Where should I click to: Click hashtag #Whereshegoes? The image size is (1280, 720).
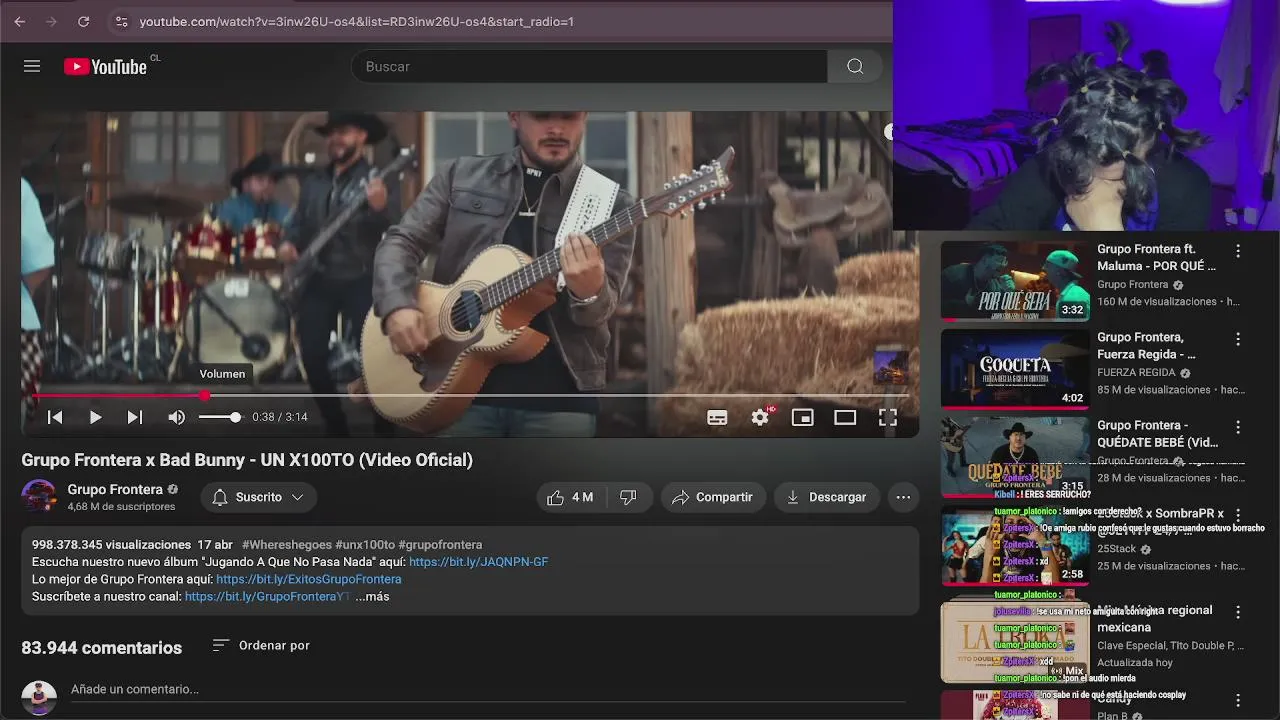click(x=287, y=545)
